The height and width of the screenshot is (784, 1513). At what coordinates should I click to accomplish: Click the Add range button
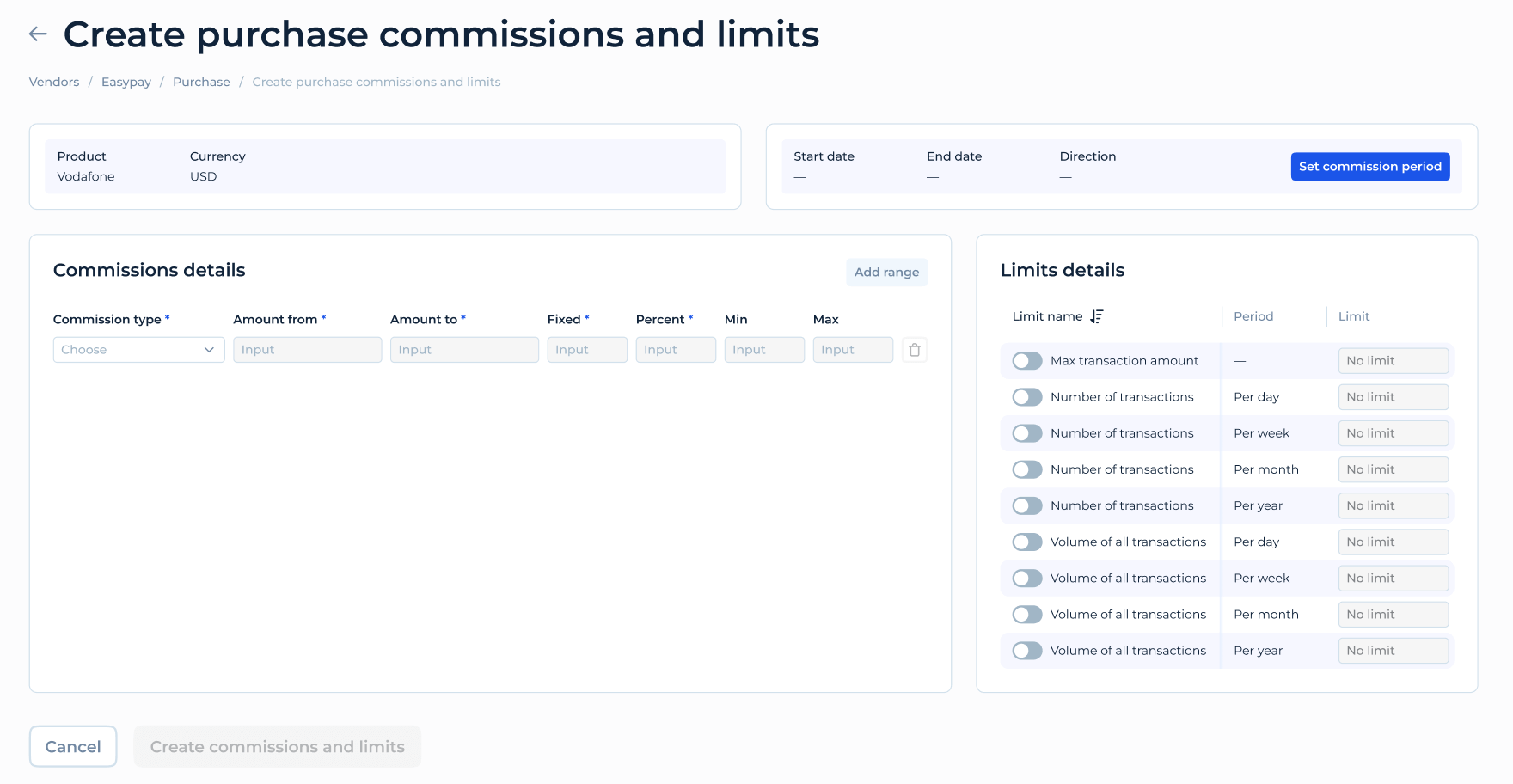coord(886,273)
